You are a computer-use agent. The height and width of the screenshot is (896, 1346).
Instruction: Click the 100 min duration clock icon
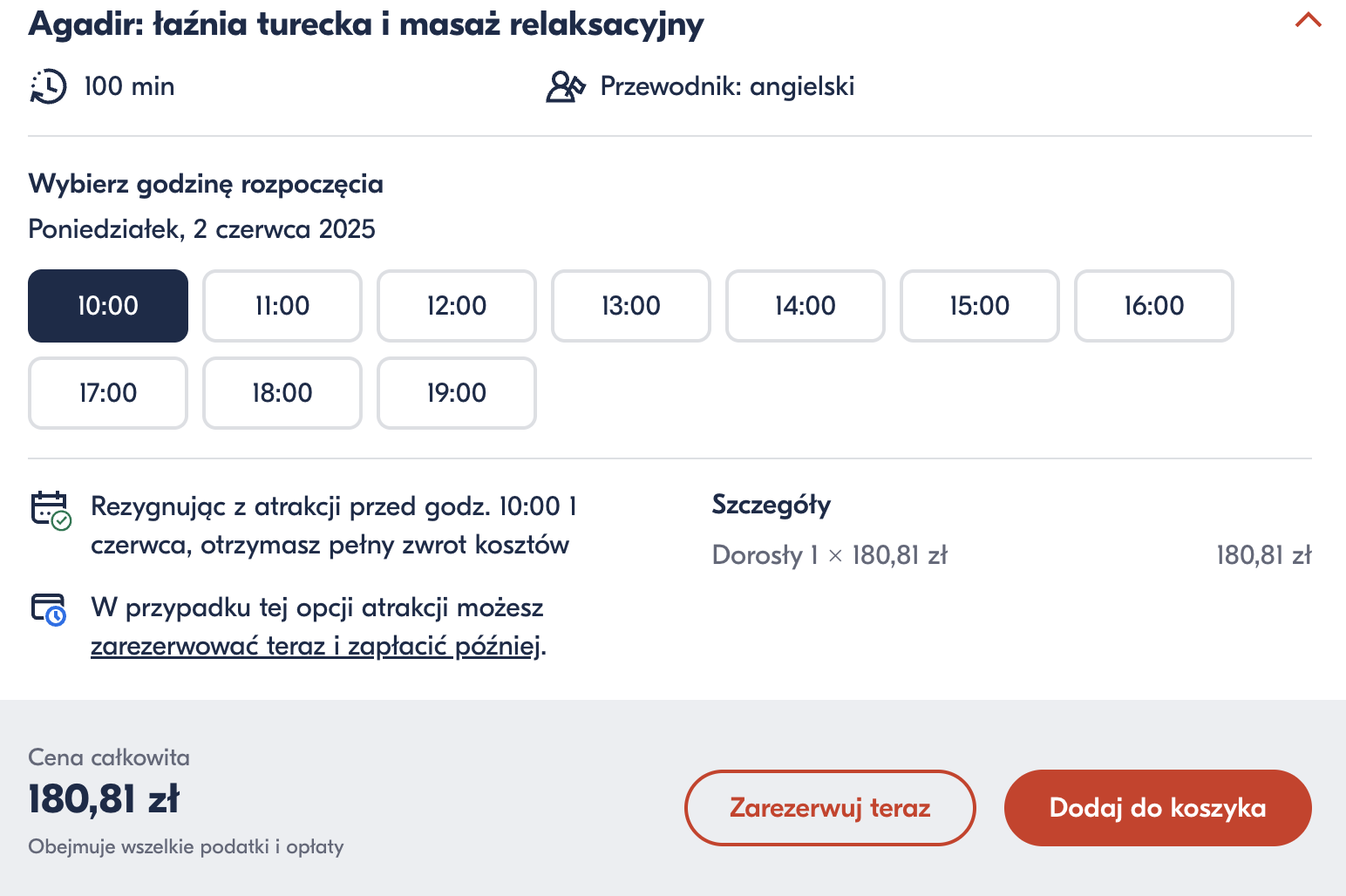pyautogui.click(x=49, y=86)
